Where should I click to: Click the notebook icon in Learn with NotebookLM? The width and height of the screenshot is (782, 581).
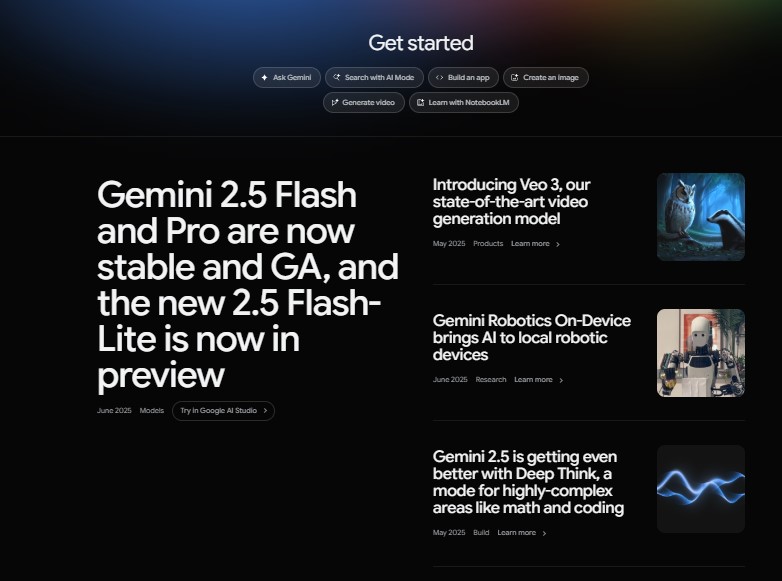point(420,103)
